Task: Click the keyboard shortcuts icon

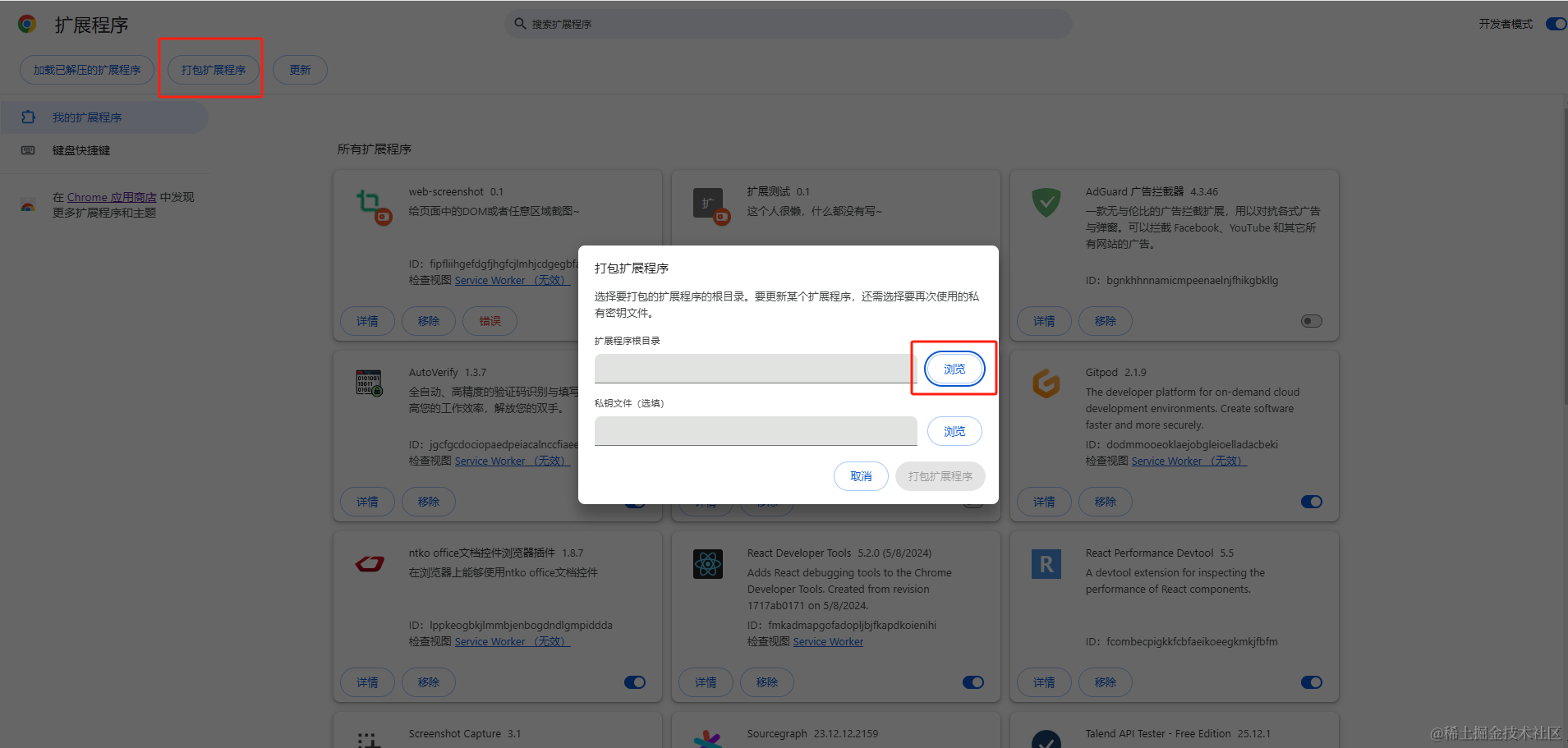Action: (x=28, y=150)
